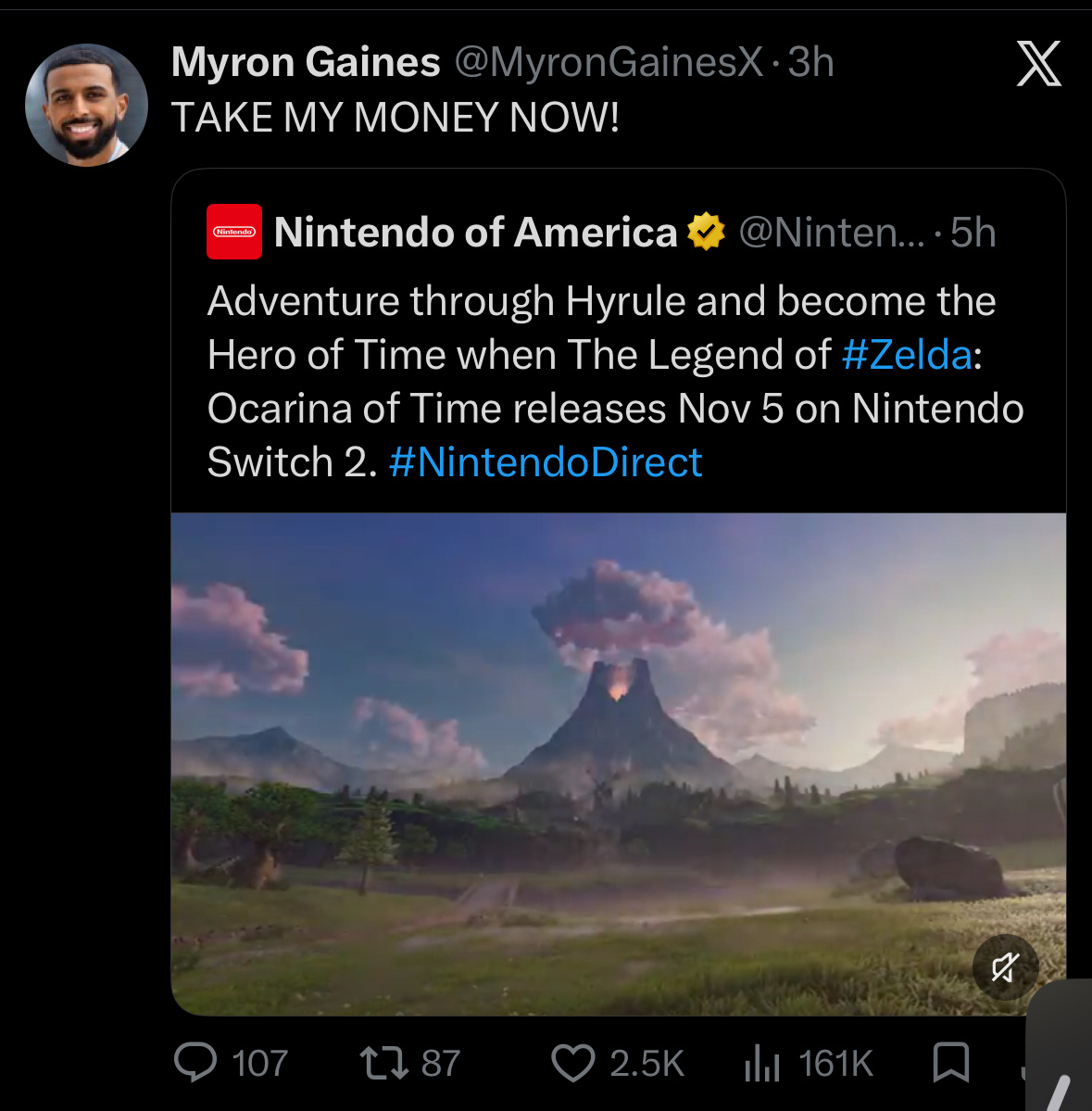Open the reply comment icon

tap(195, 1063)
